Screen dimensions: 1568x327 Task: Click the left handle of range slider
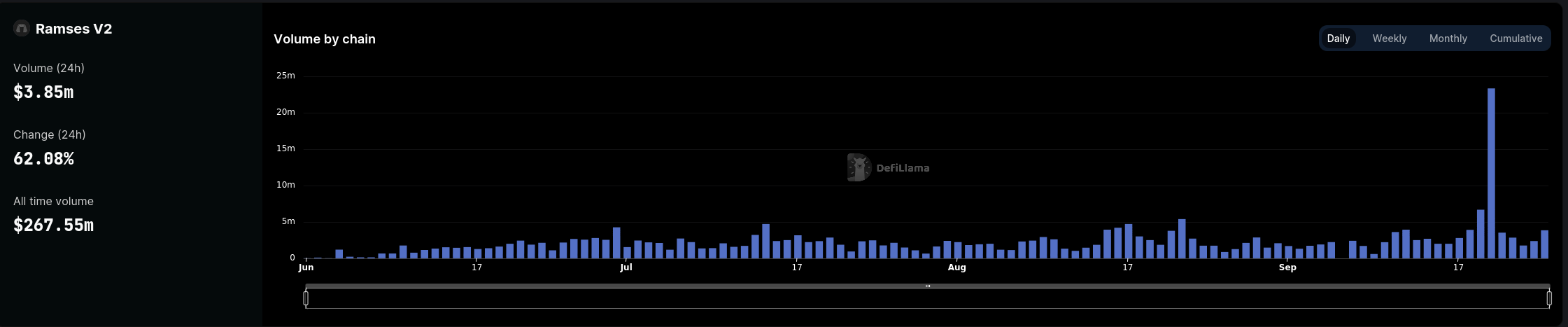pos(306,298)
